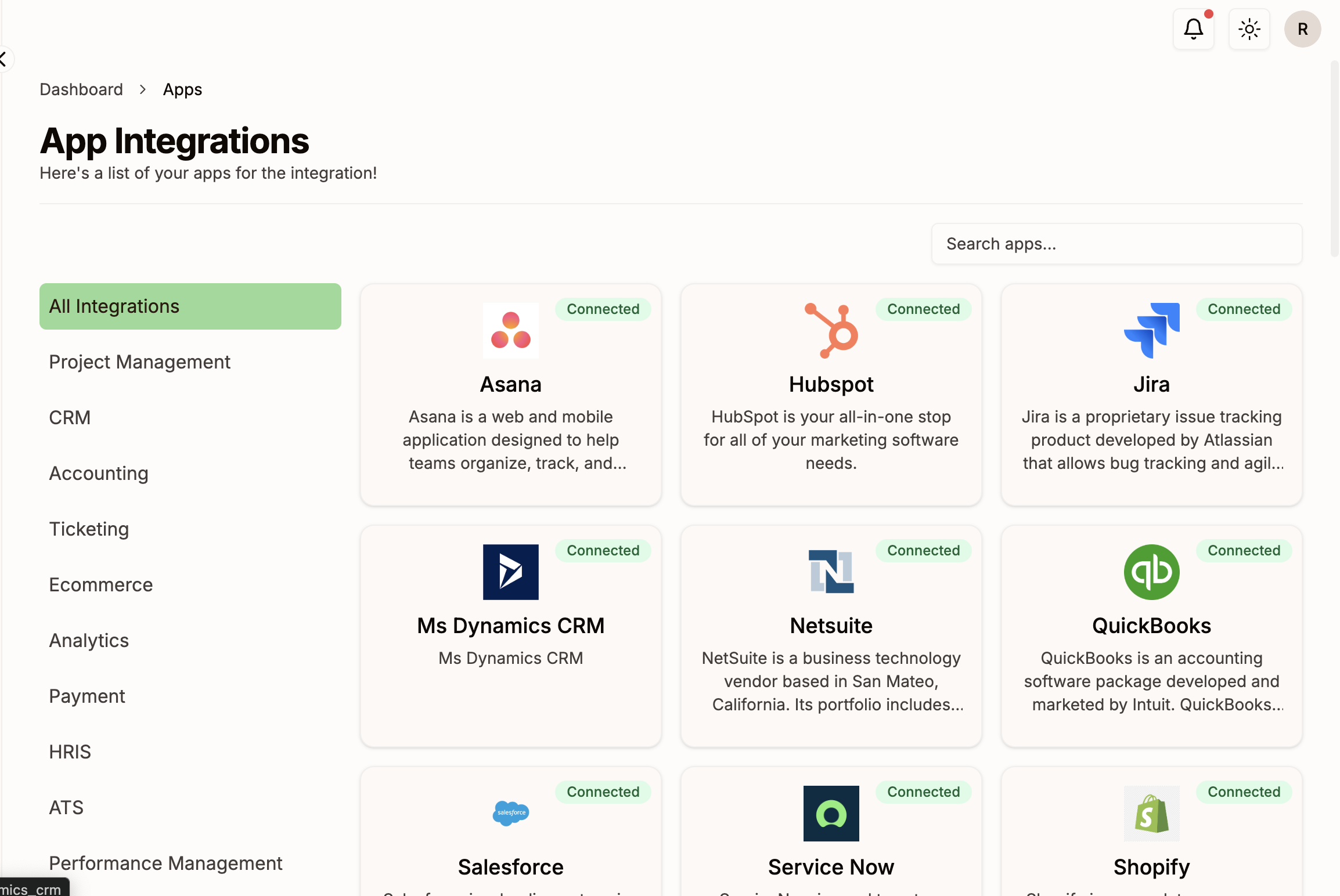Toggle light theme with the sun icon
Viewport: 1340px width, 896px height.
pos(1248,28)
